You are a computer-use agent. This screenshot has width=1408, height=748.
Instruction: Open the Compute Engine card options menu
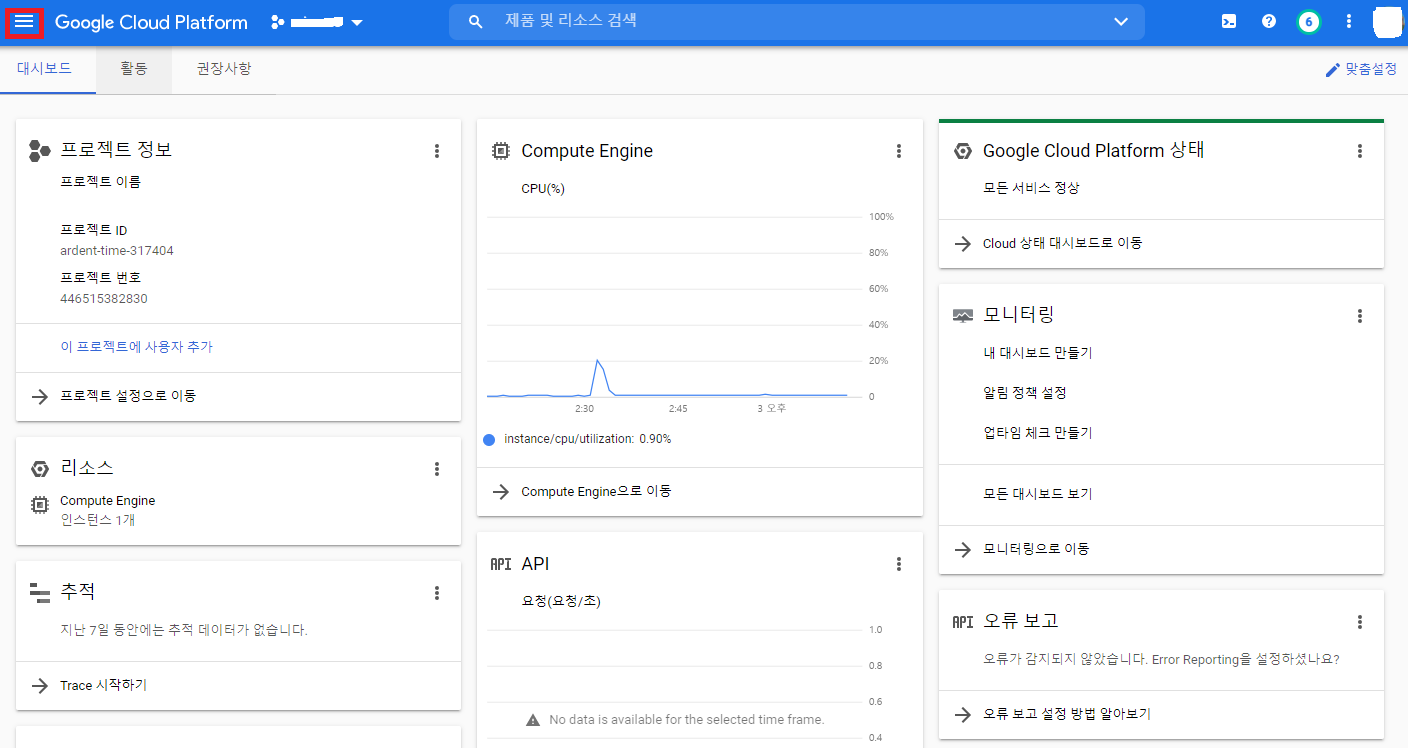coord(898,151)
